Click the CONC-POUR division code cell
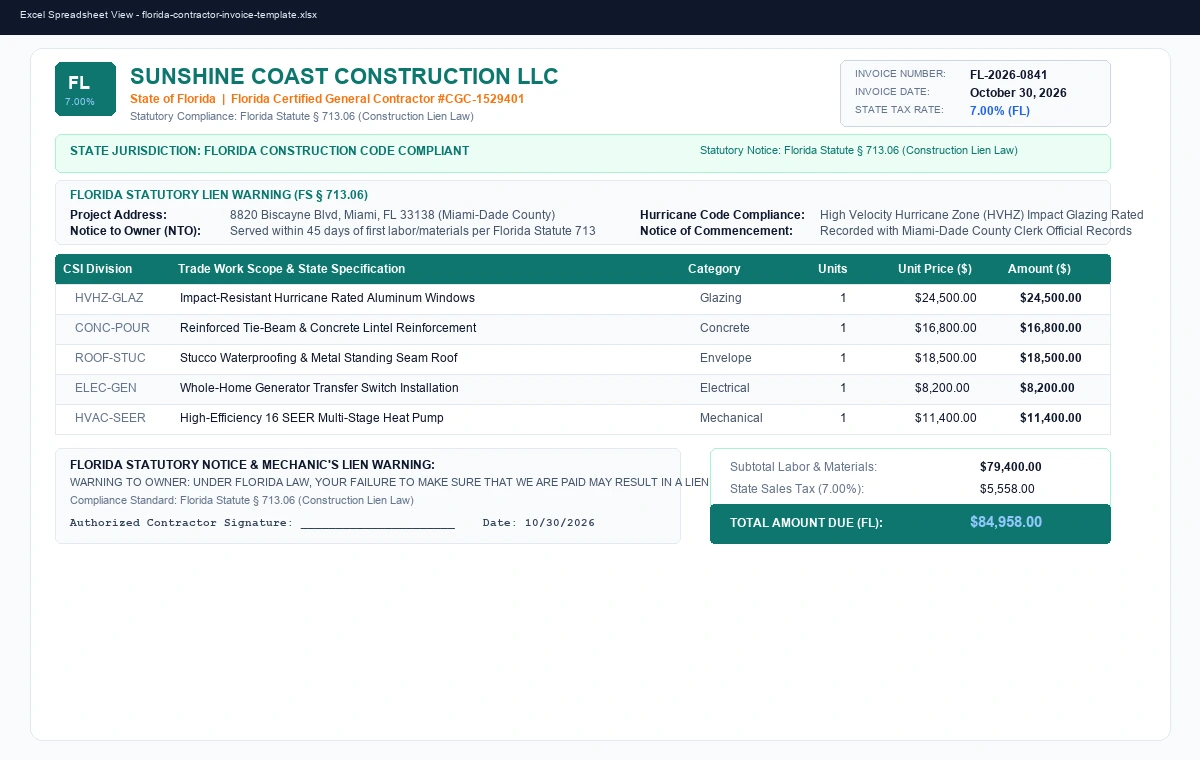This screenshot has width=1200, height=760. pos(110,328)
